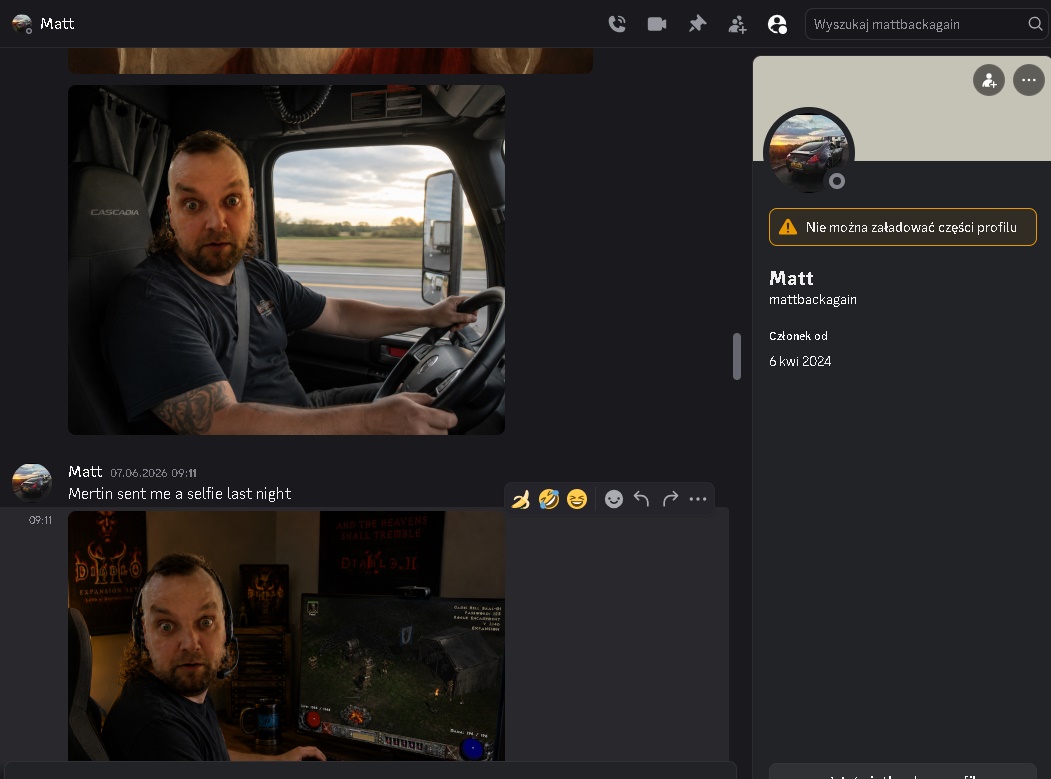Image resolution: width=1051 pixels, height=779 pixels.
Task: Click the 'Członek od' label
Action: click(x=798, y=336)
